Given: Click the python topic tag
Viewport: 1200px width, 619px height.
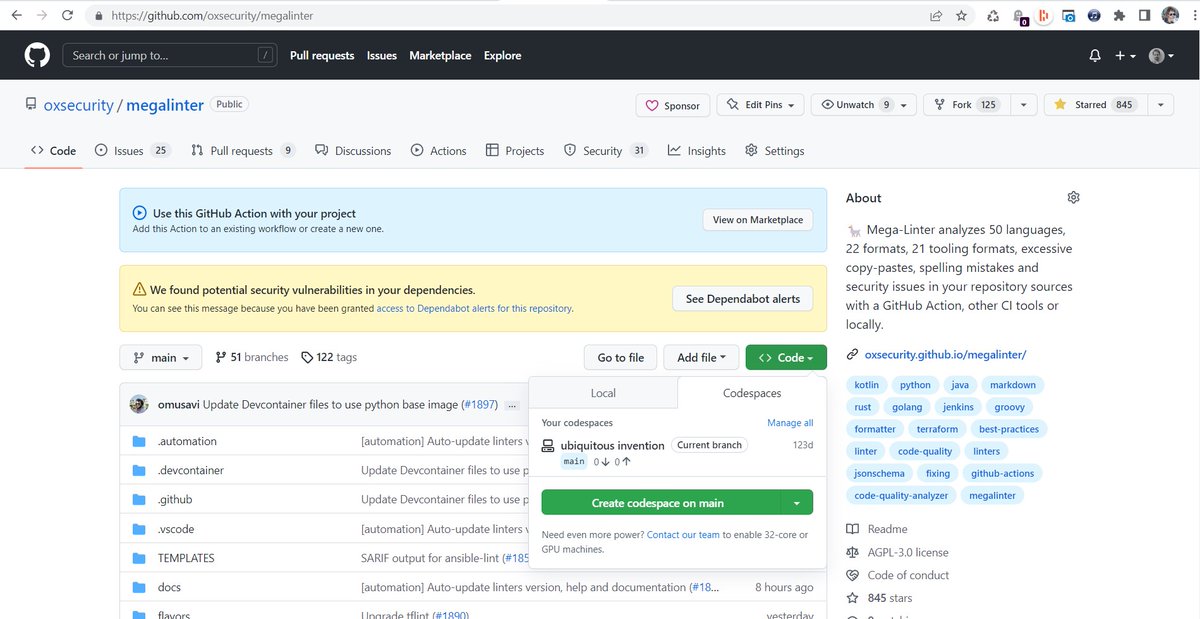Looking at the screenshot, I should pyautogui.click(x=914, y=384).
